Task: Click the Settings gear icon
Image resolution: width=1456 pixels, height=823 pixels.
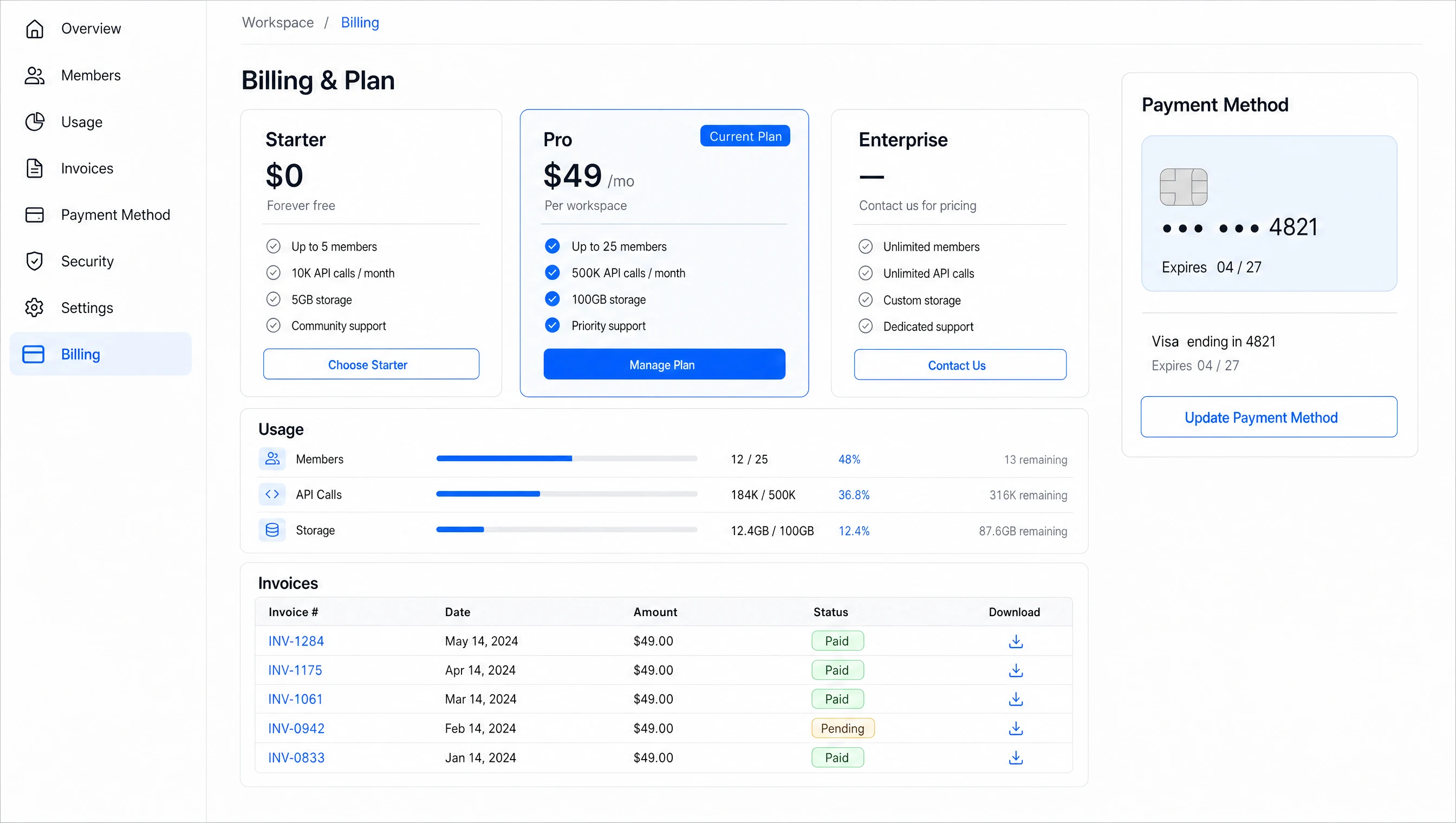Action: (x=35, y=308)
